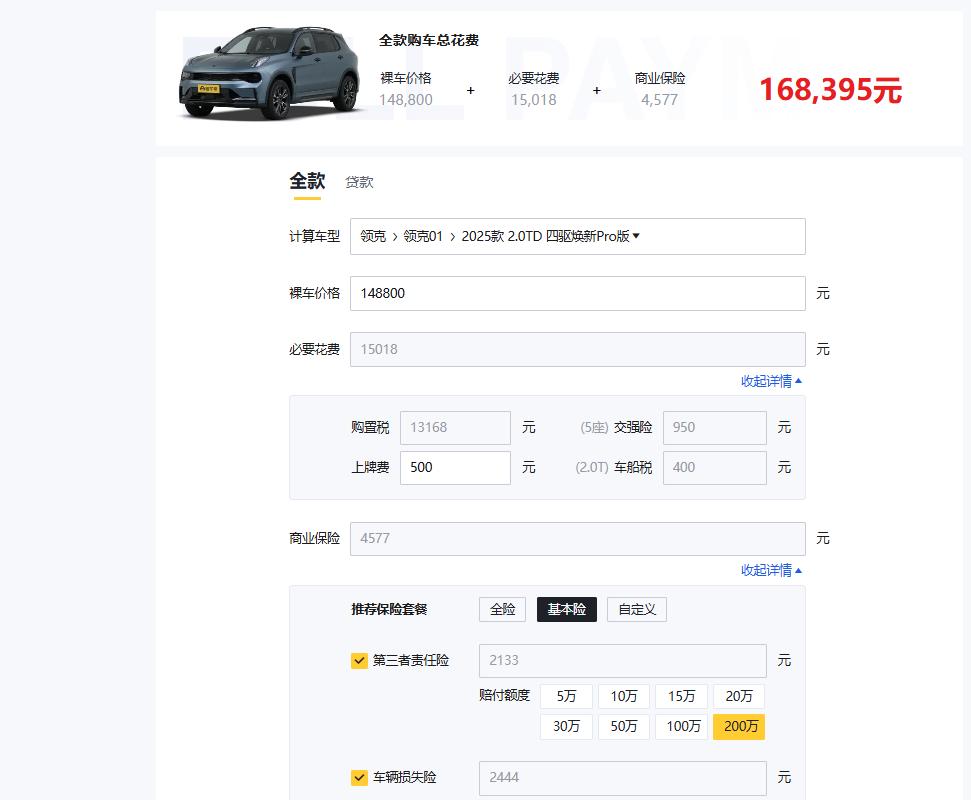Select 50万 compensation limit

click(624, 727)
